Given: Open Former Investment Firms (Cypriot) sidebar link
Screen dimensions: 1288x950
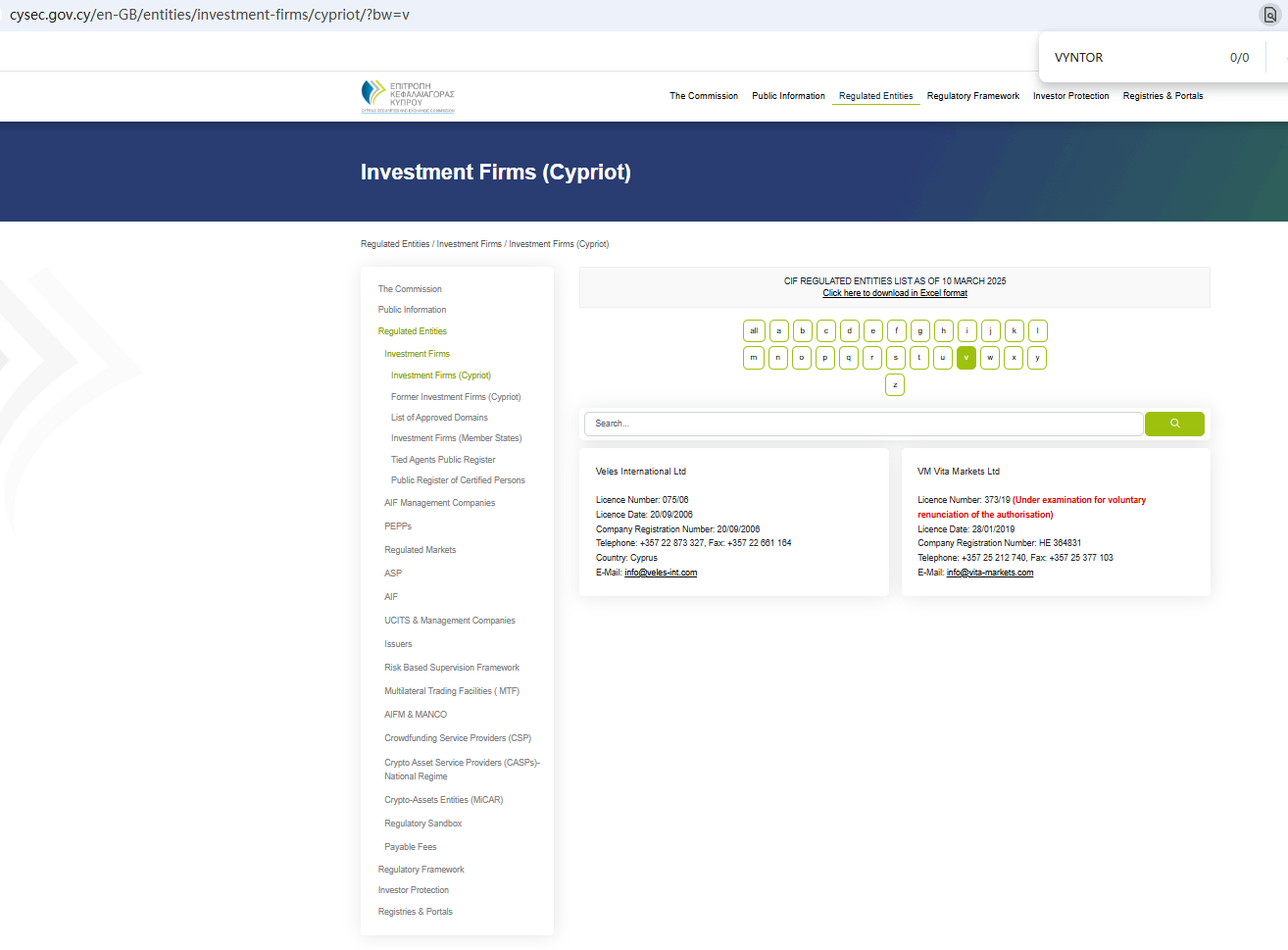Looking at the screenshot, I should tap(456, 397).
